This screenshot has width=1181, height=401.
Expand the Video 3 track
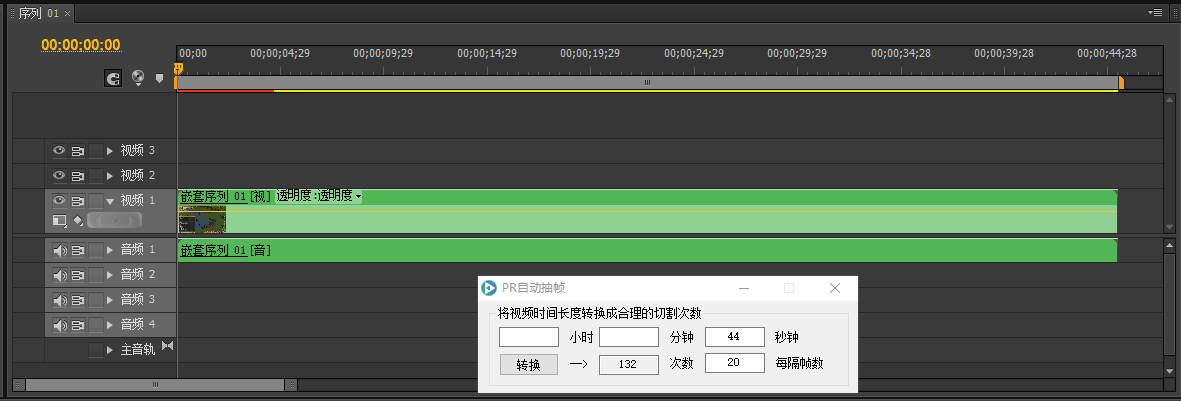[x=110, y=151]
